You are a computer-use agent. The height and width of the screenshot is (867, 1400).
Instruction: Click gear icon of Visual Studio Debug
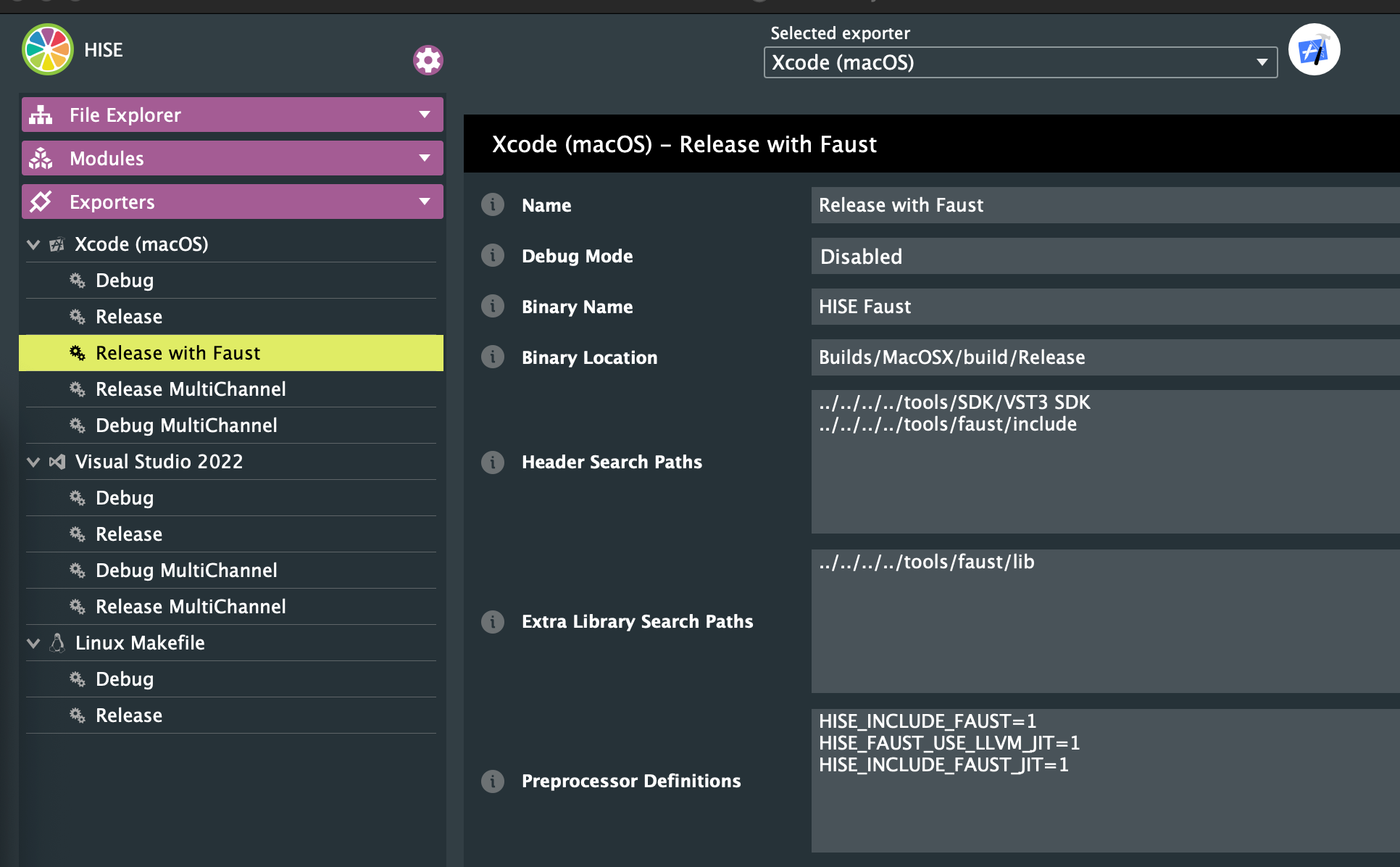(78, 498)
